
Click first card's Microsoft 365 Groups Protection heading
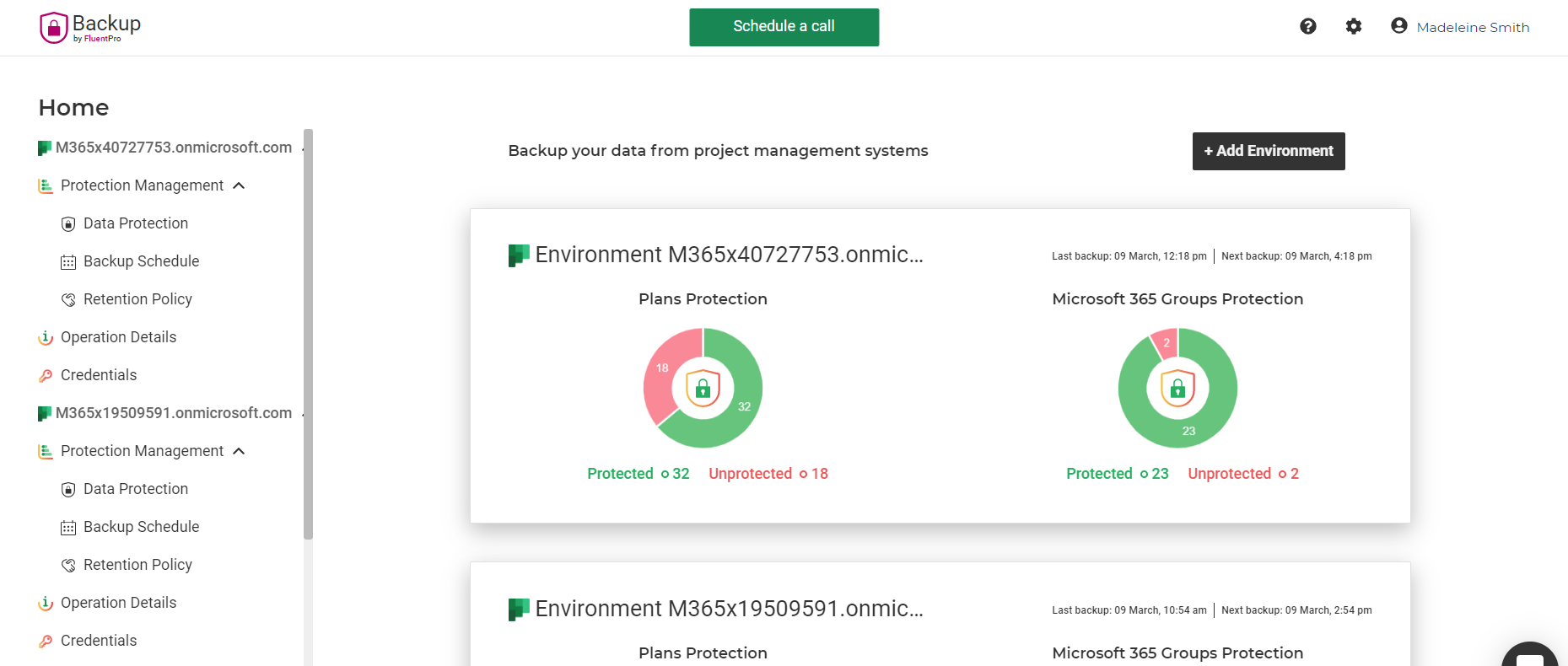click(x=1177, y=299)
